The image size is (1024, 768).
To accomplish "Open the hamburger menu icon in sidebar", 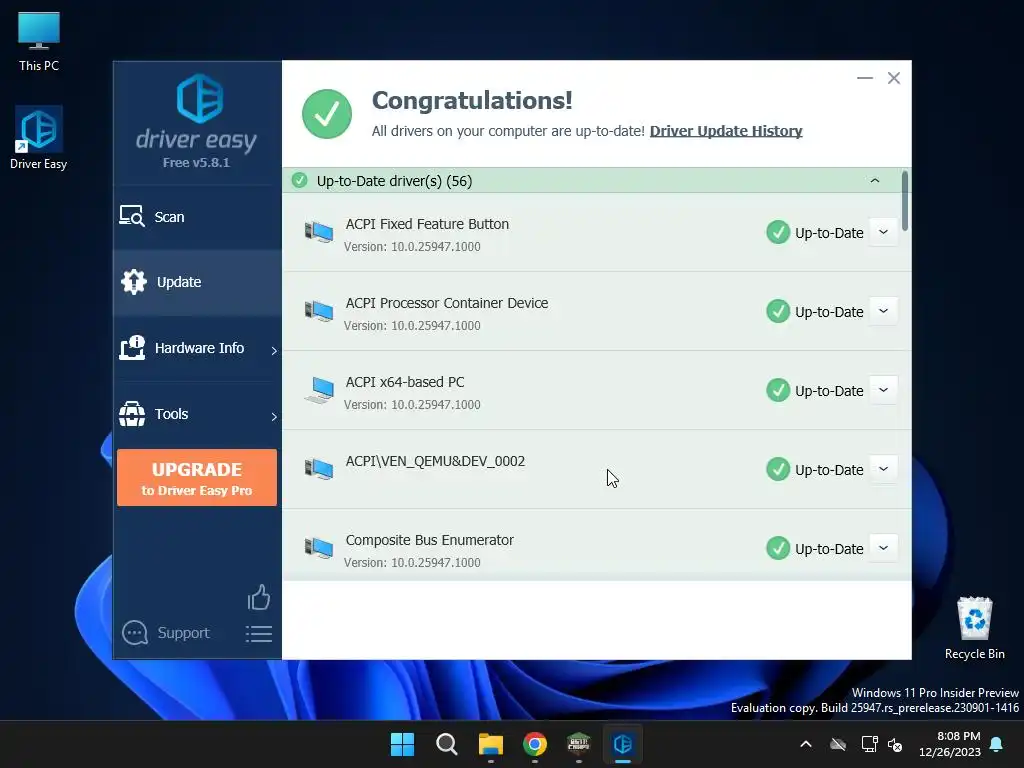I will [x=259, y=633].
